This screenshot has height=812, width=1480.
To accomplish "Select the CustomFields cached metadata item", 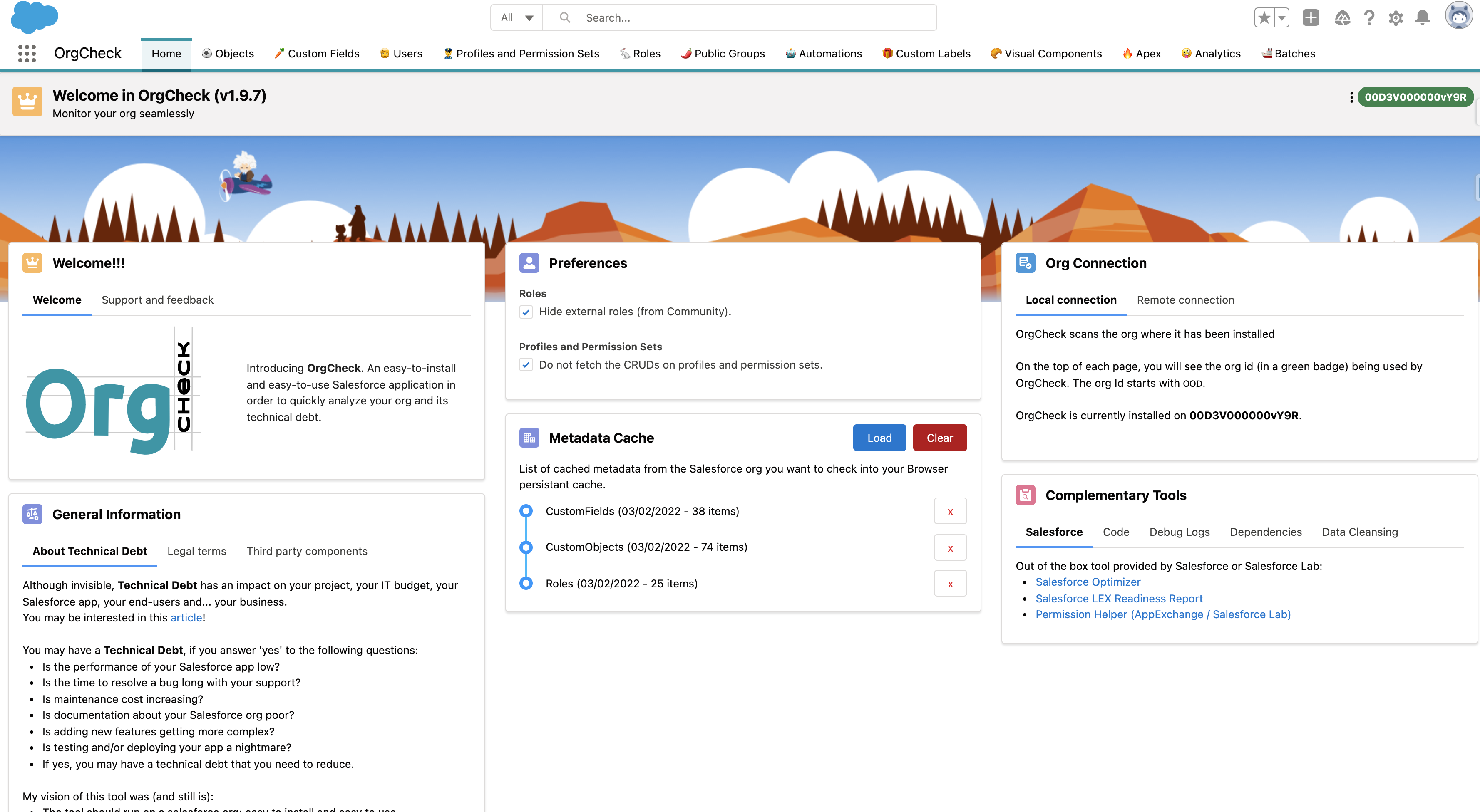I will [641, 510].
